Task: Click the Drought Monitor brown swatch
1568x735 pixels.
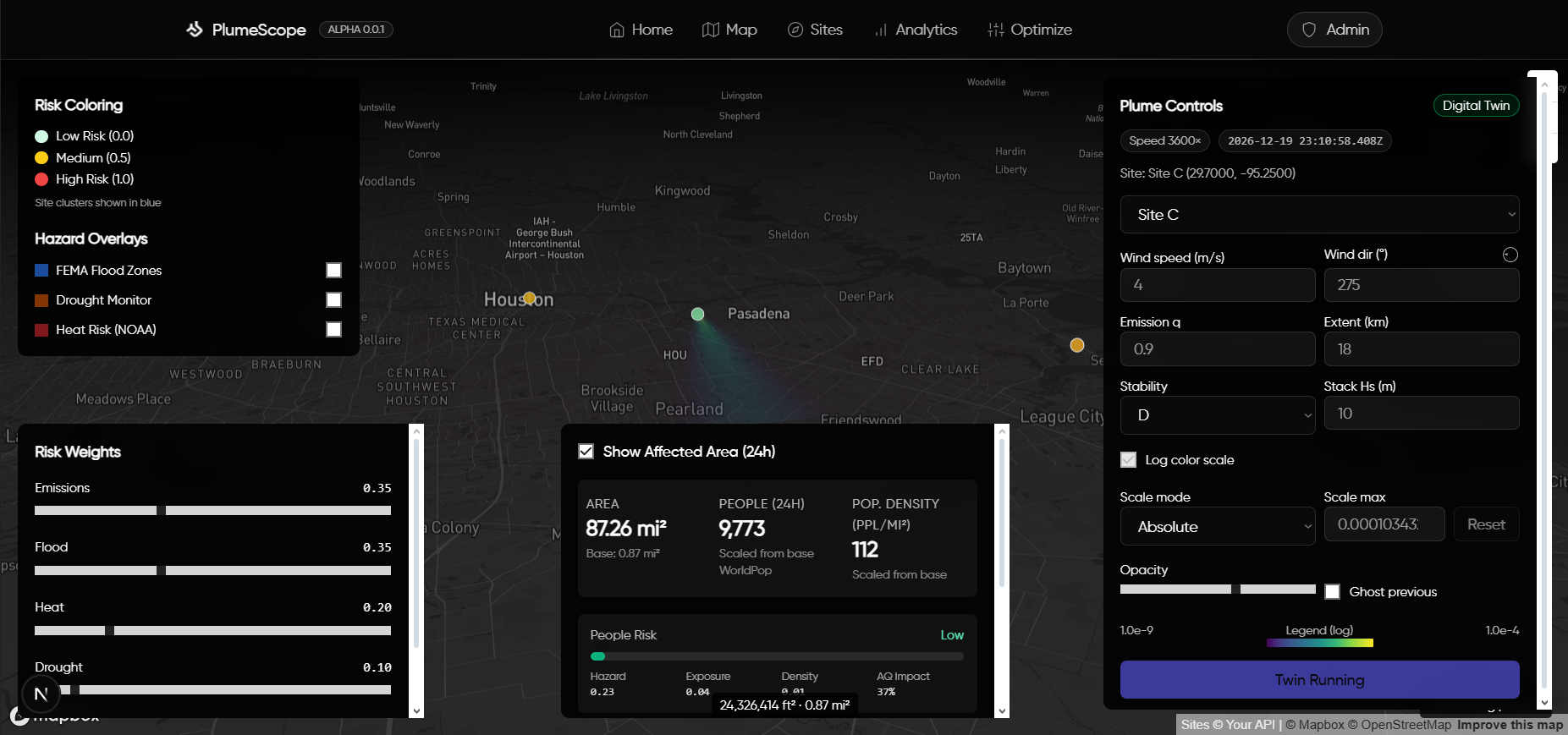Action: (x=41, y=300)
